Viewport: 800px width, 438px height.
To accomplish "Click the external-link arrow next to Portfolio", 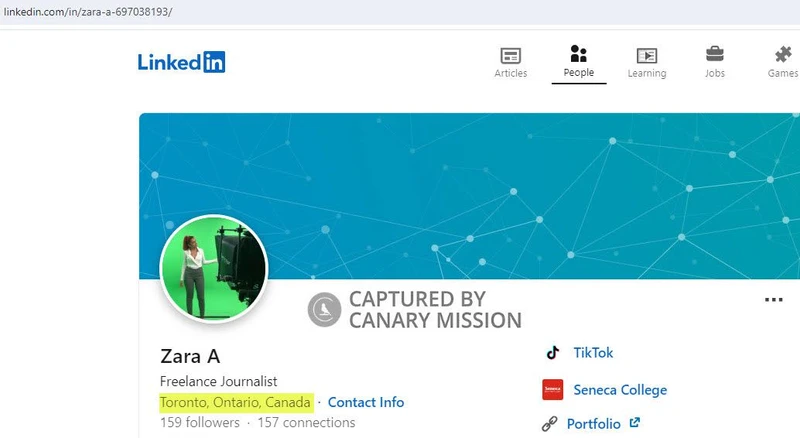I will [634, 423].
